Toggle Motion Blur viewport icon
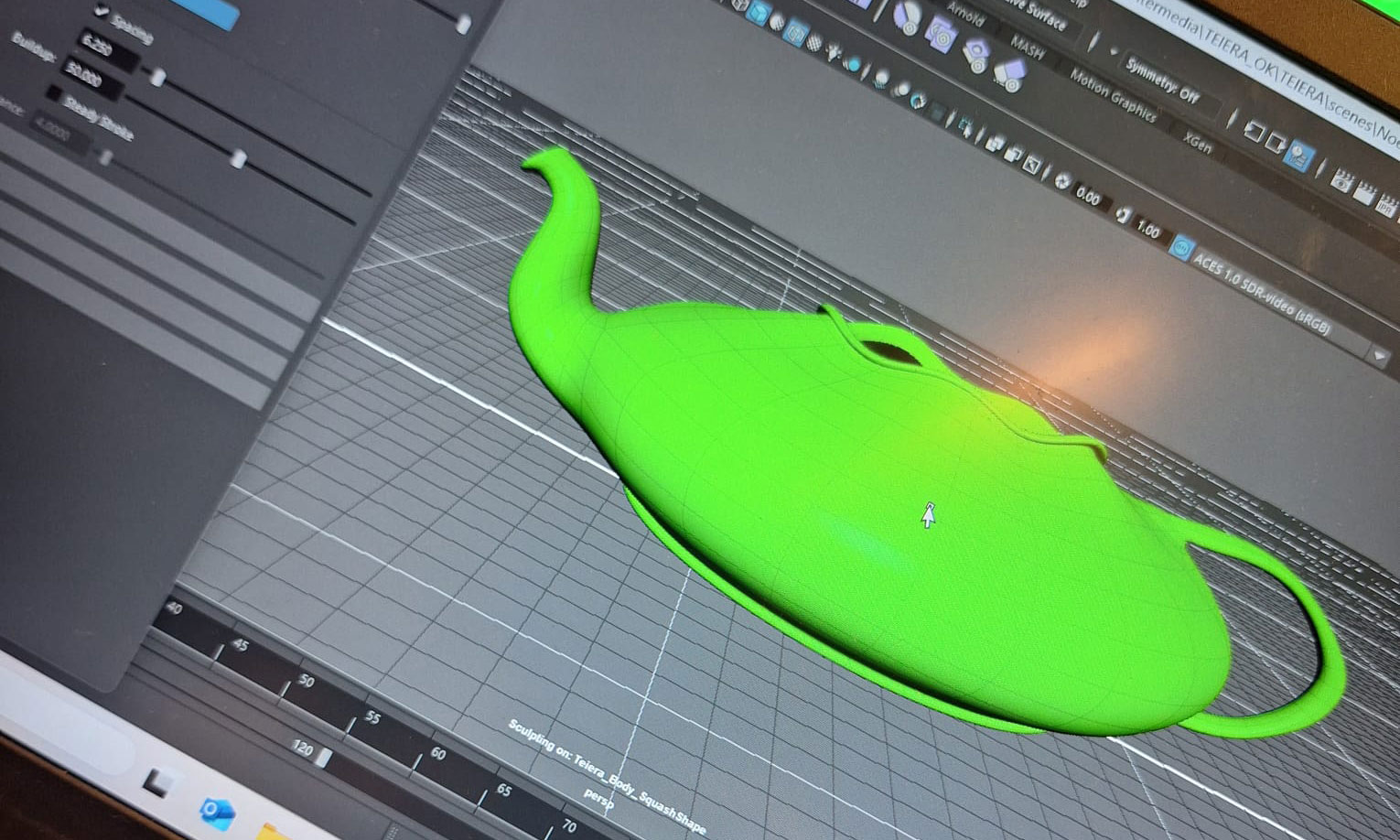The image size is (1400, 840). (x=901, y=90)
